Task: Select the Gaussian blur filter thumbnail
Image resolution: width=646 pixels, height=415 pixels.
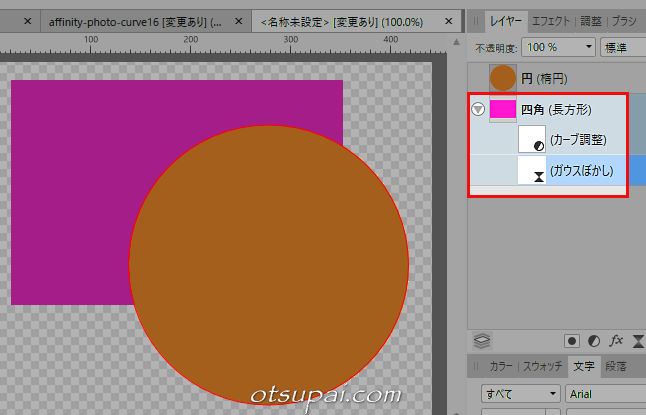Action: 531,170
